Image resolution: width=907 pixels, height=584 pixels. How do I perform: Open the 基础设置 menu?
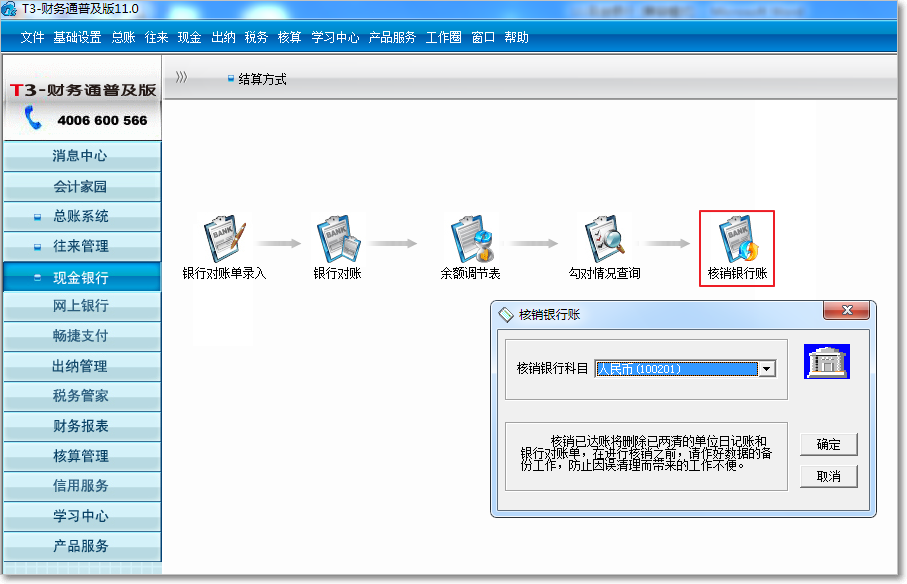pyautogui.click(x=77, y=38)
